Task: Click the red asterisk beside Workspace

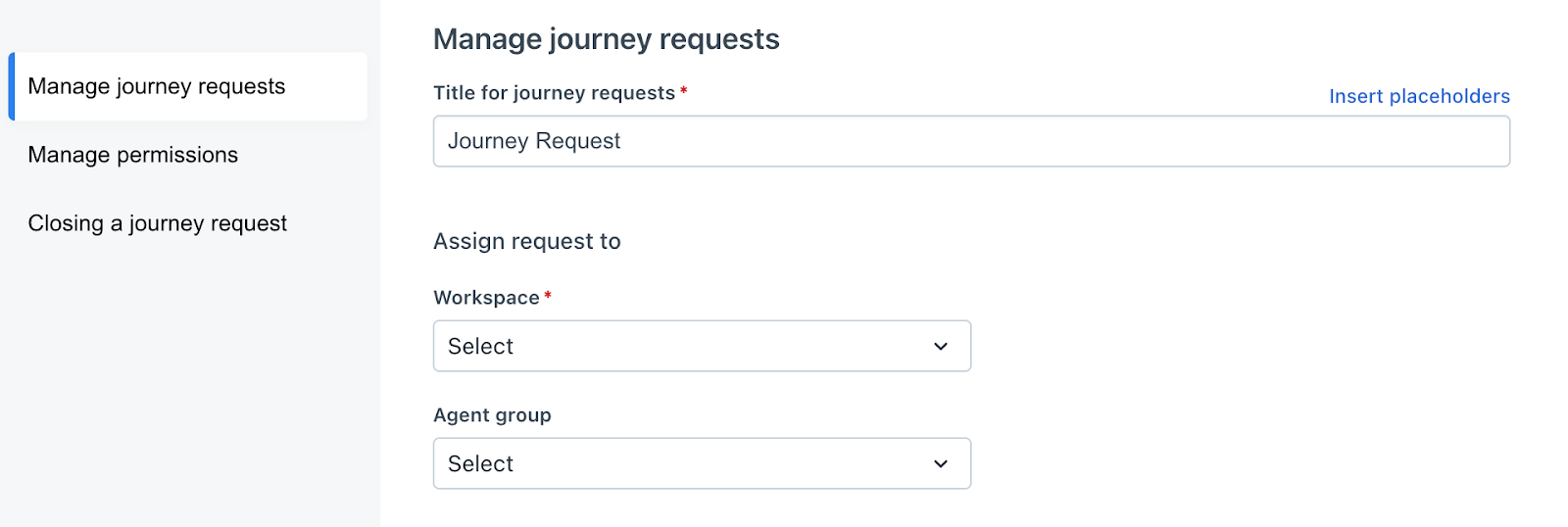Action: pyautogui.click(x=548, y=295)
